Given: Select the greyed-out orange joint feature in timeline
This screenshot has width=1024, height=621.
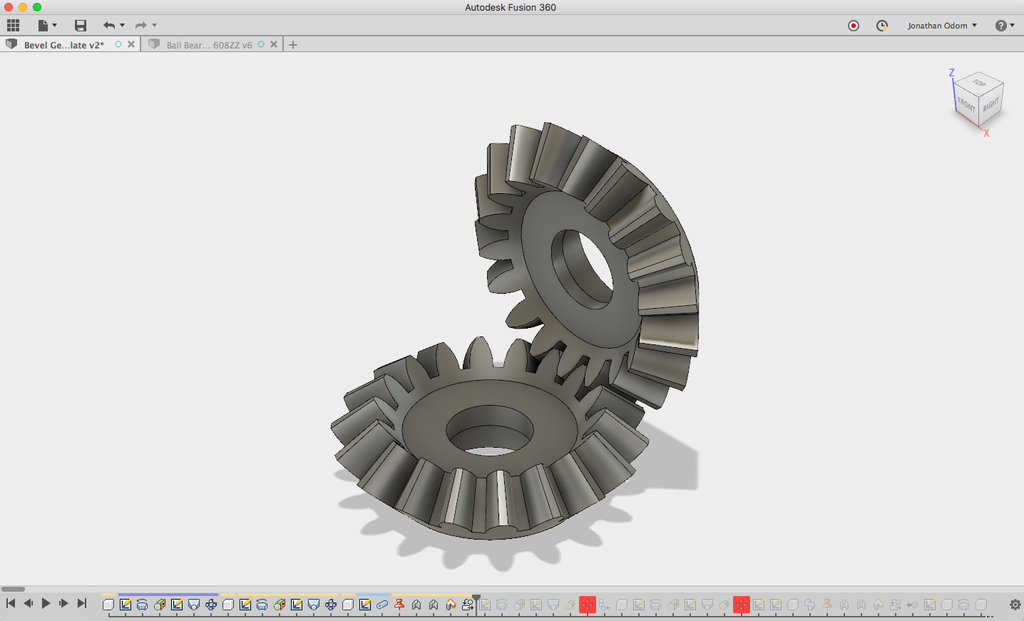Looking at the screenshot, I should 878,605.
